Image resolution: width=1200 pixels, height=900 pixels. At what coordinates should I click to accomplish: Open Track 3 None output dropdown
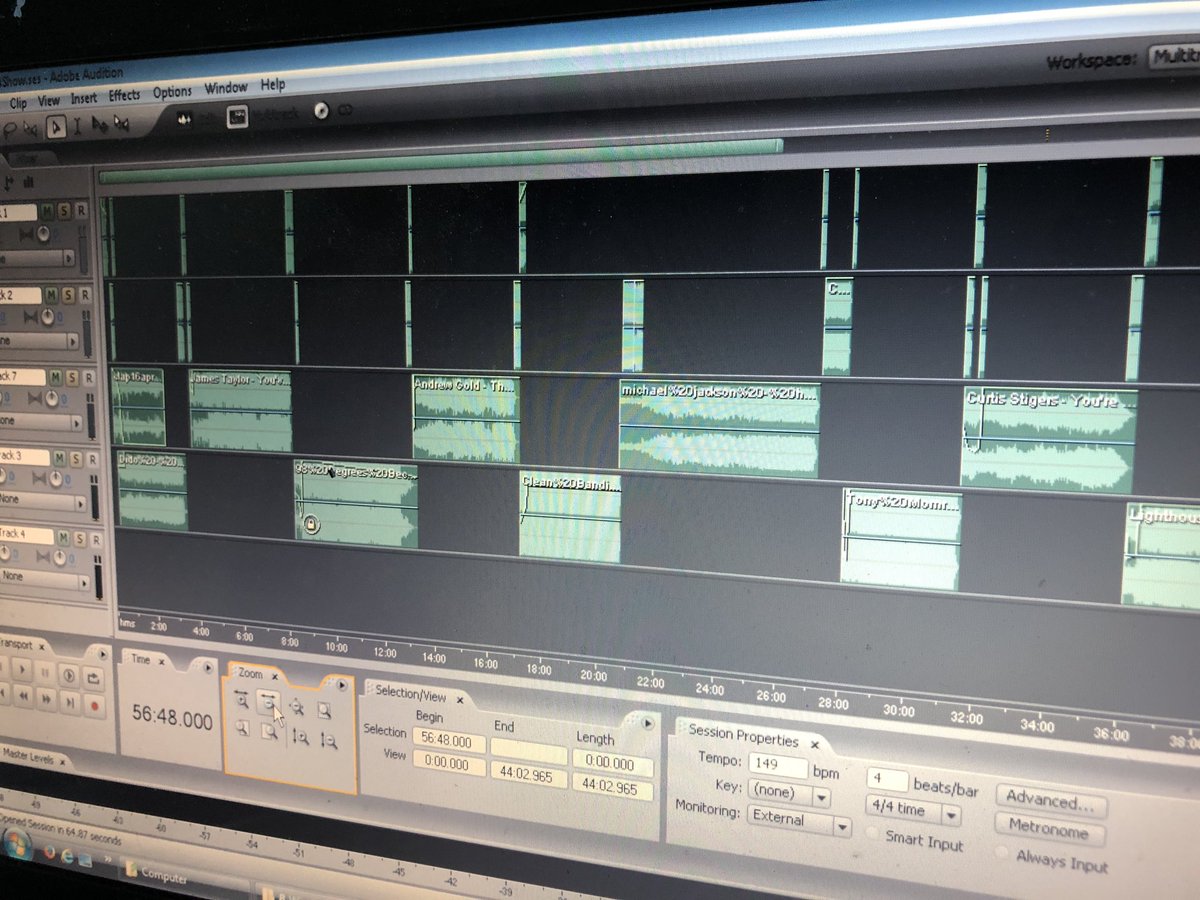pos(80,504)
